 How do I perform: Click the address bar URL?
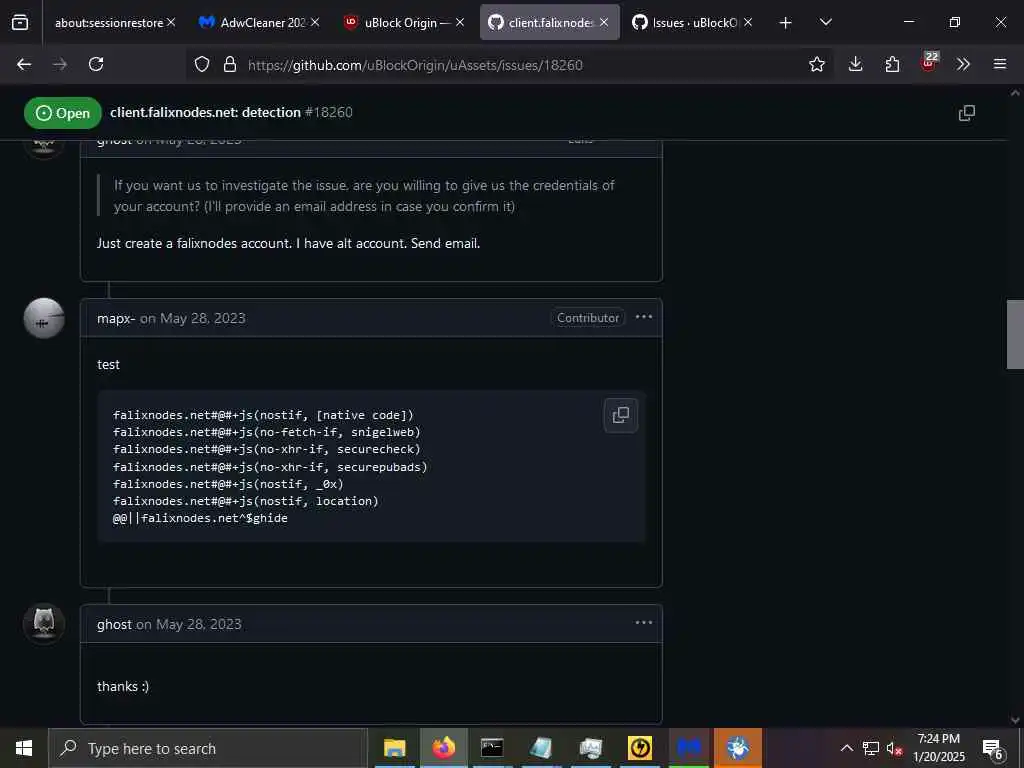coord(415,65)
